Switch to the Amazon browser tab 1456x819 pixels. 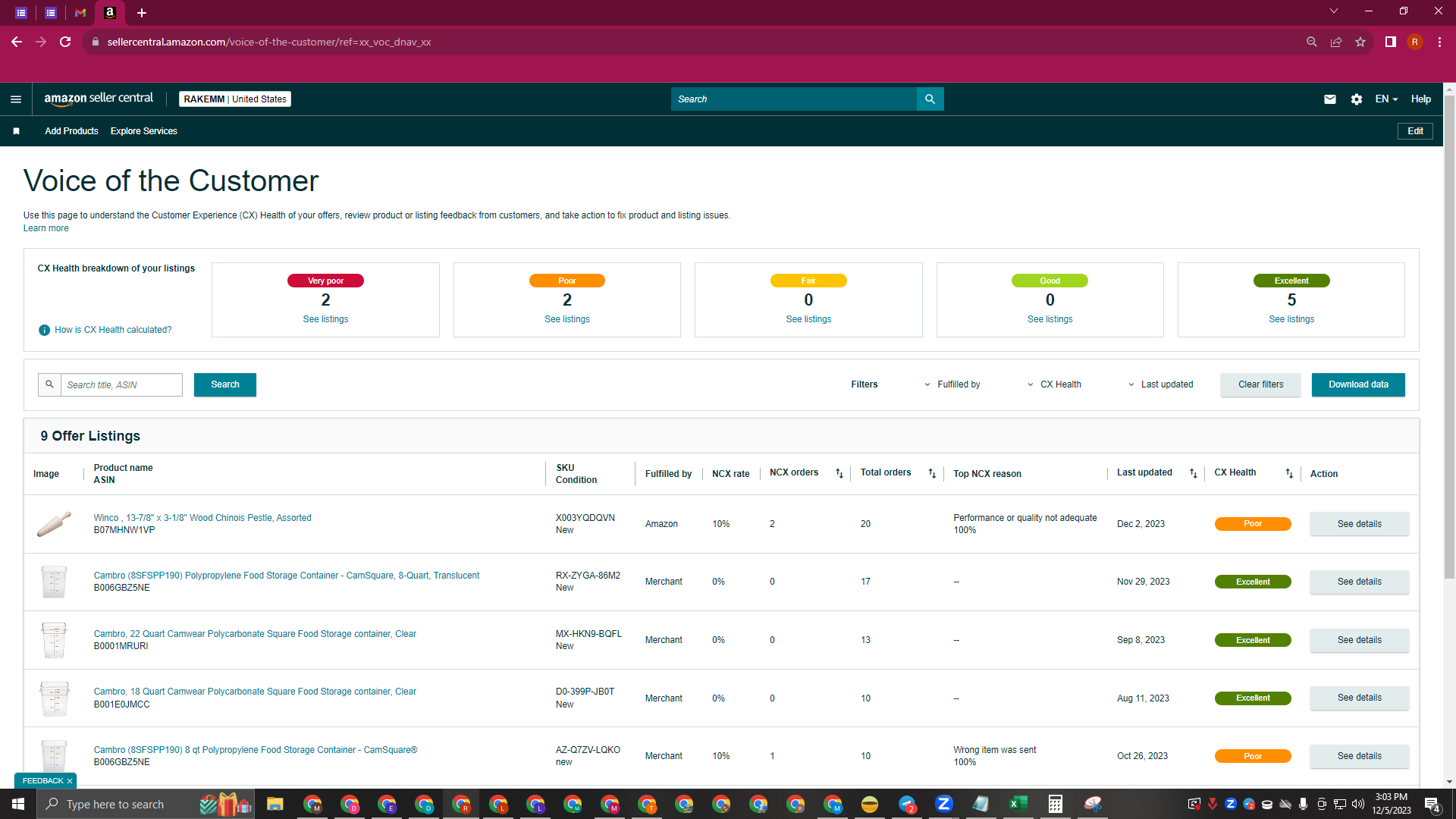110,12
